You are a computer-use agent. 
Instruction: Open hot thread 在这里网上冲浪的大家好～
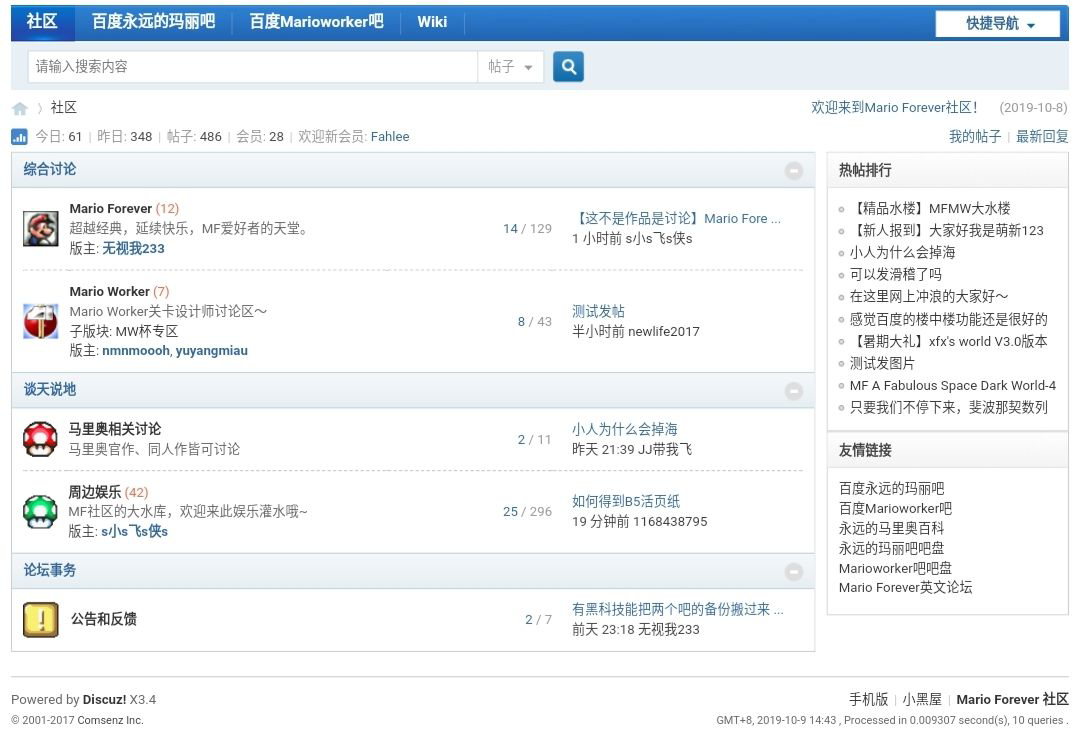928,296
